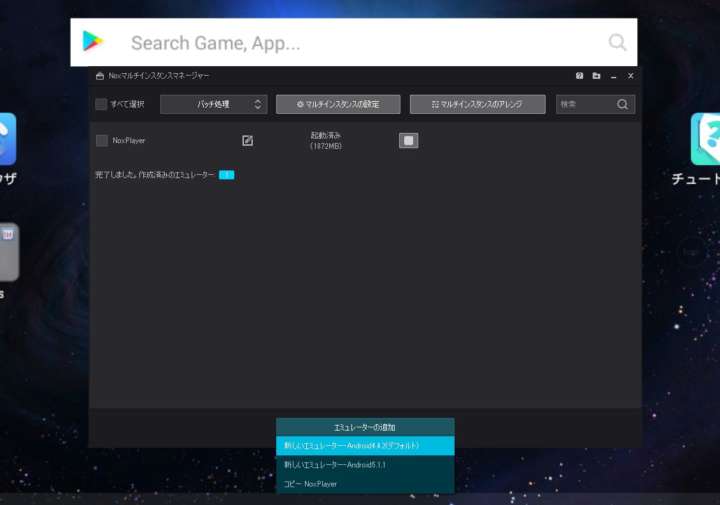Choose コピー NoxPlayer menu entry

coord(365,484)
